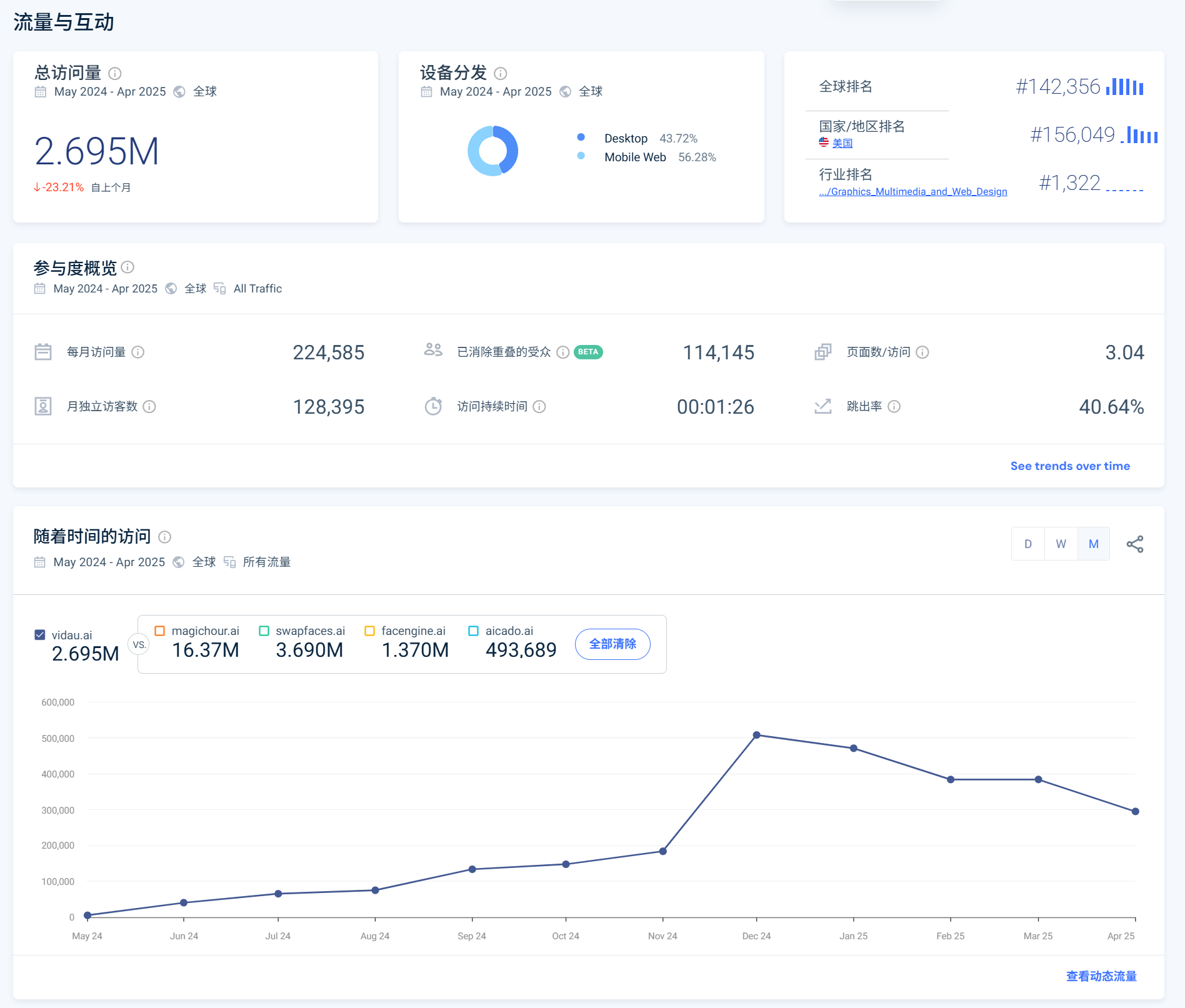Open info icon beside 跳出率
Viewport: 1185px width, 1008px height.
[894, 407]
